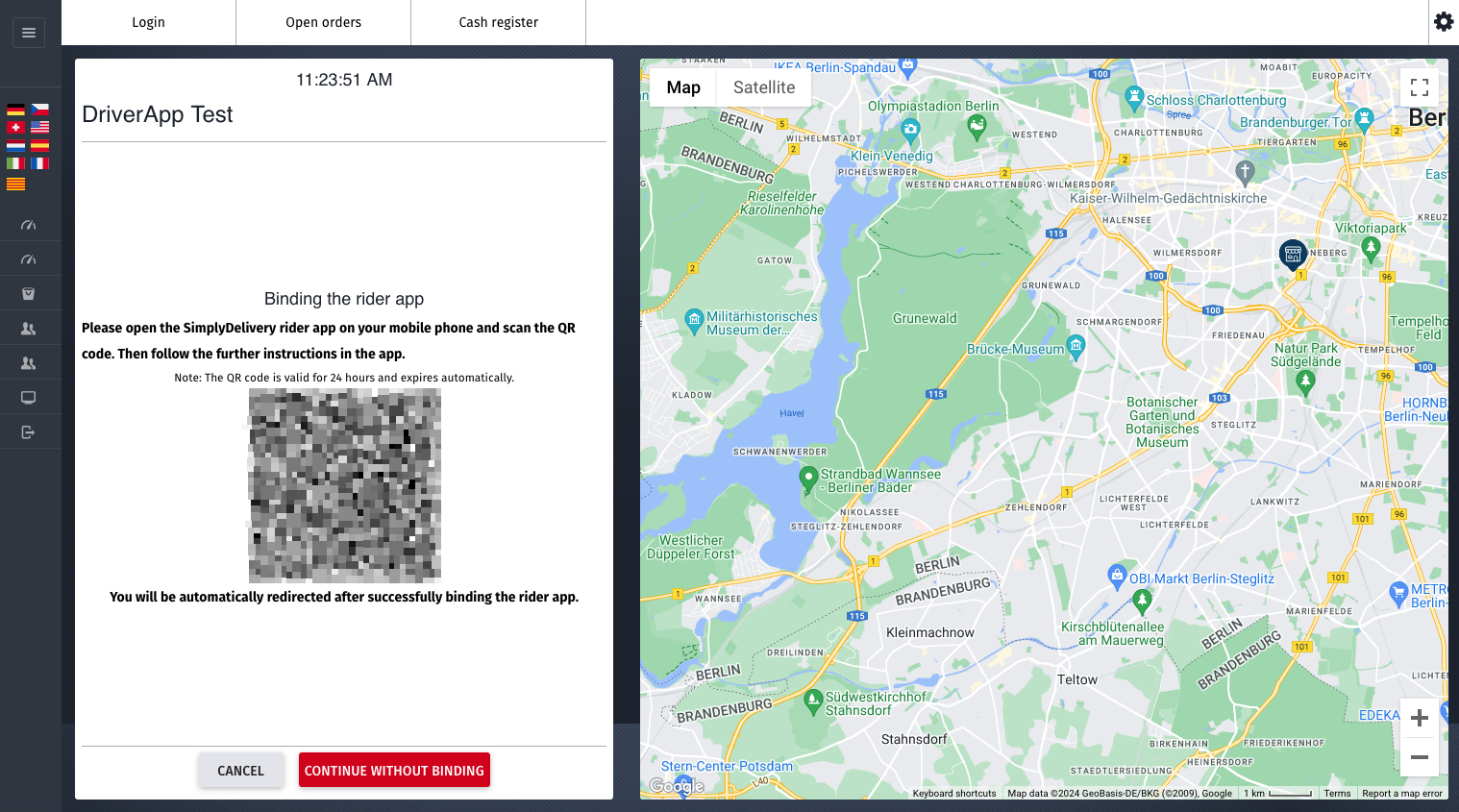Click the store location marker on the map

(1293, 255)
